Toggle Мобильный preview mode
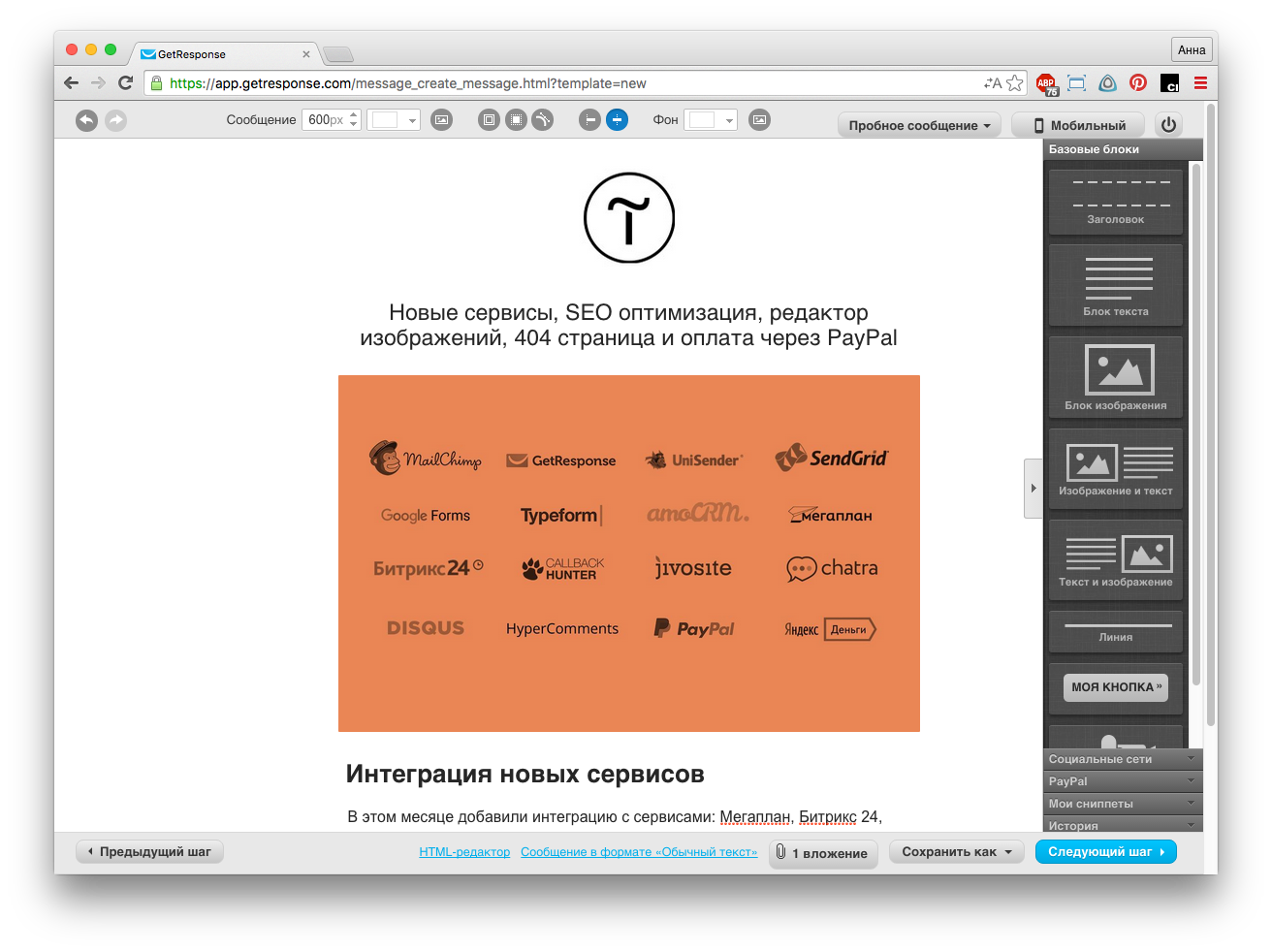This screenshot has width=1272, height=952. click(x=1078, y=125)
